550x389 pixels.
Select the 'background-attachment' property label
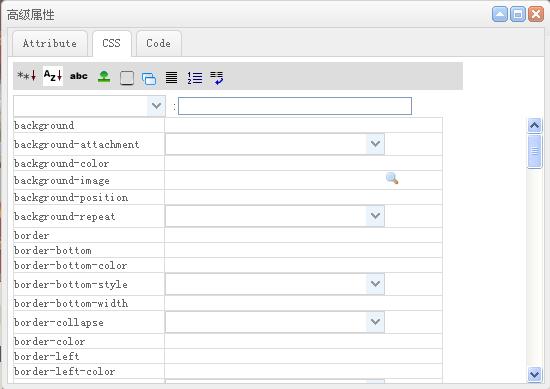(76, 144)
